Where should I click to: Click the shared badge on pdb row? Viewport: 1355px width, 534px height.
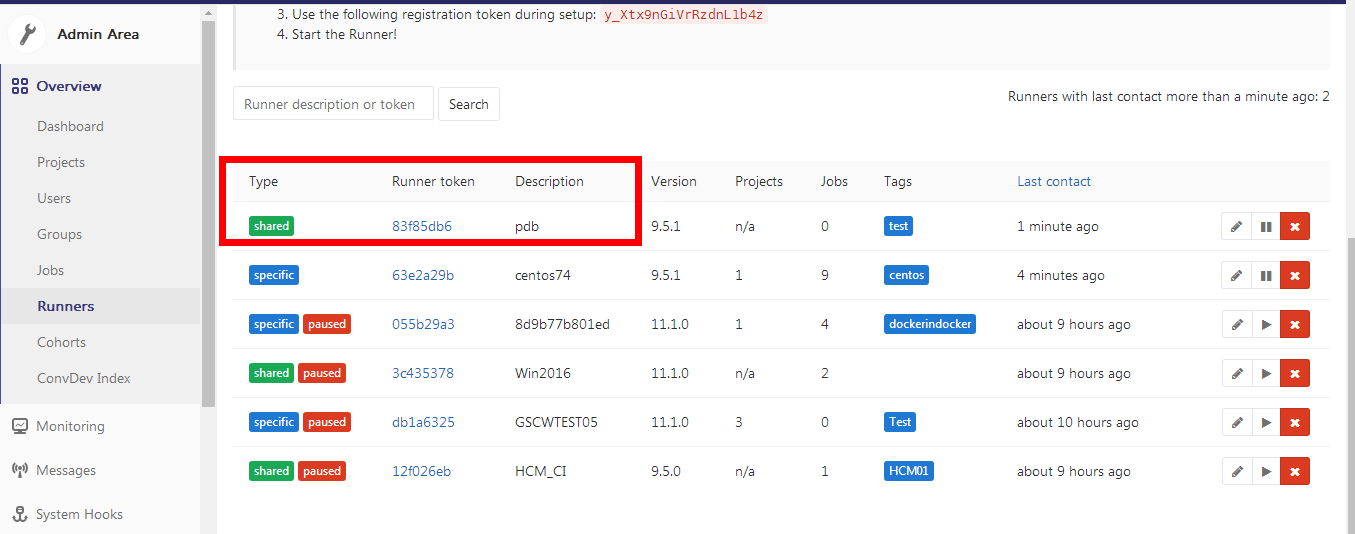(271, 226)
